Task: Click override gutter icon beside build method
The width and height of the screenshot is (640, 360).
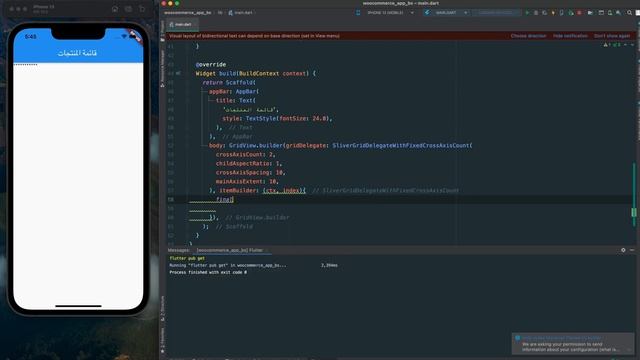Action: (x=178, y=73)
